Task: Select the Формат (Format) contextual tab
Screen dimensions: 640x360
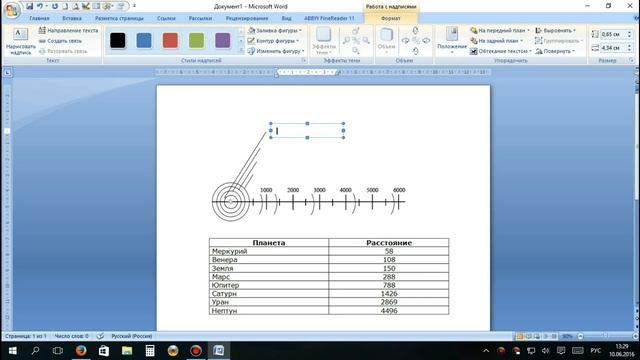Action: (391, 18)
